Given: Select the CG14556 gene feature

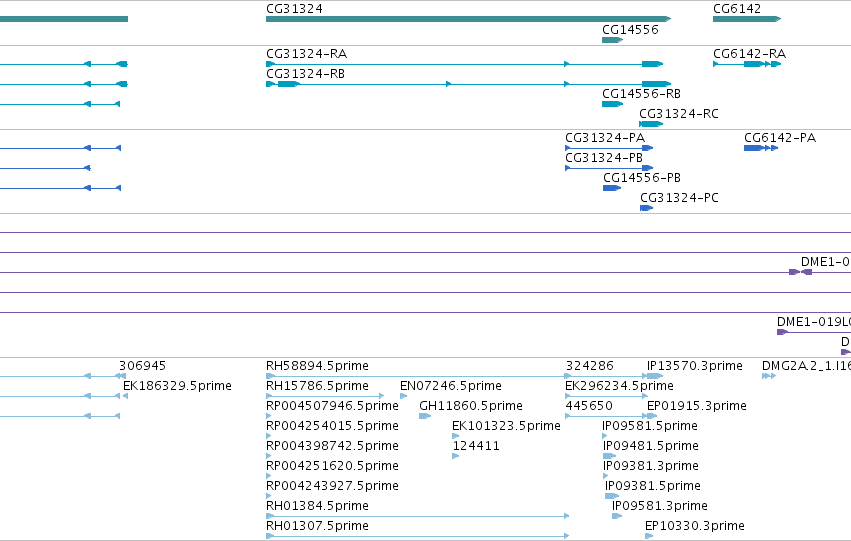Looking at the screenshot, I should pos(612,40).
